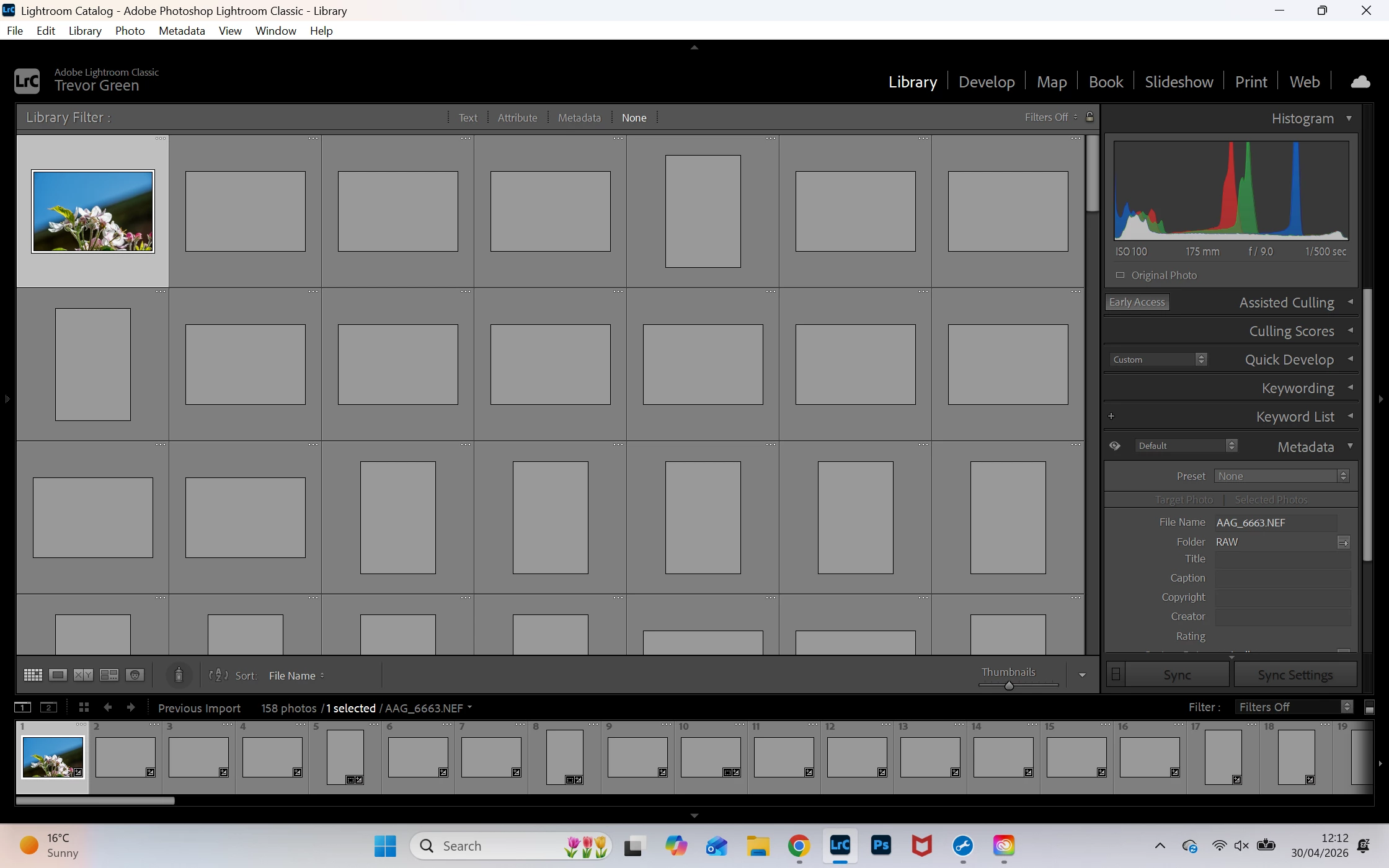Select the Attribute library filter
This screenshot has height=868, width=1389.
tap(517, 117)
